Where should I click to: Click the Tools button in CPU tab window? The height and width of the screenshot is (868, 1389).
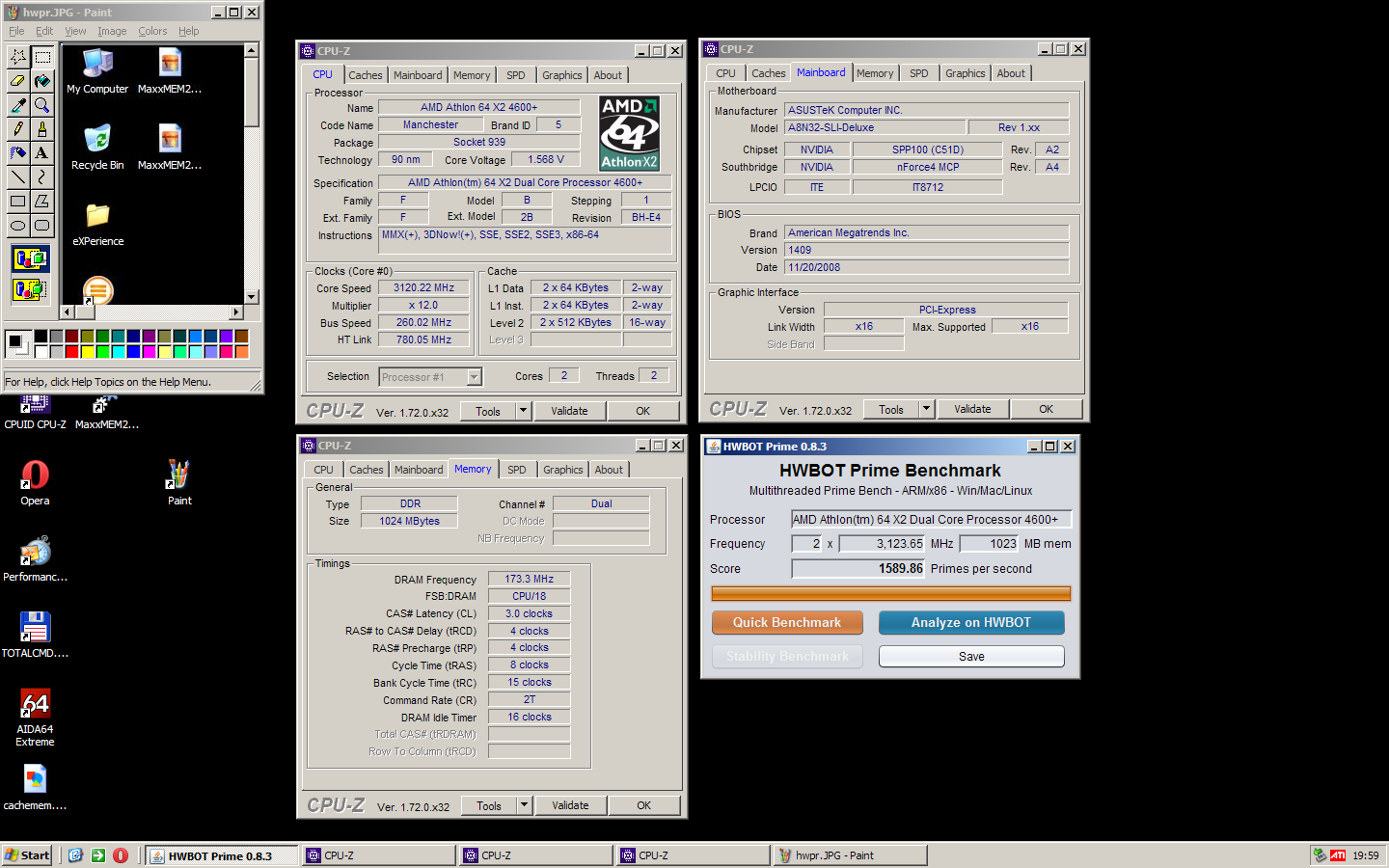[488, 411]
